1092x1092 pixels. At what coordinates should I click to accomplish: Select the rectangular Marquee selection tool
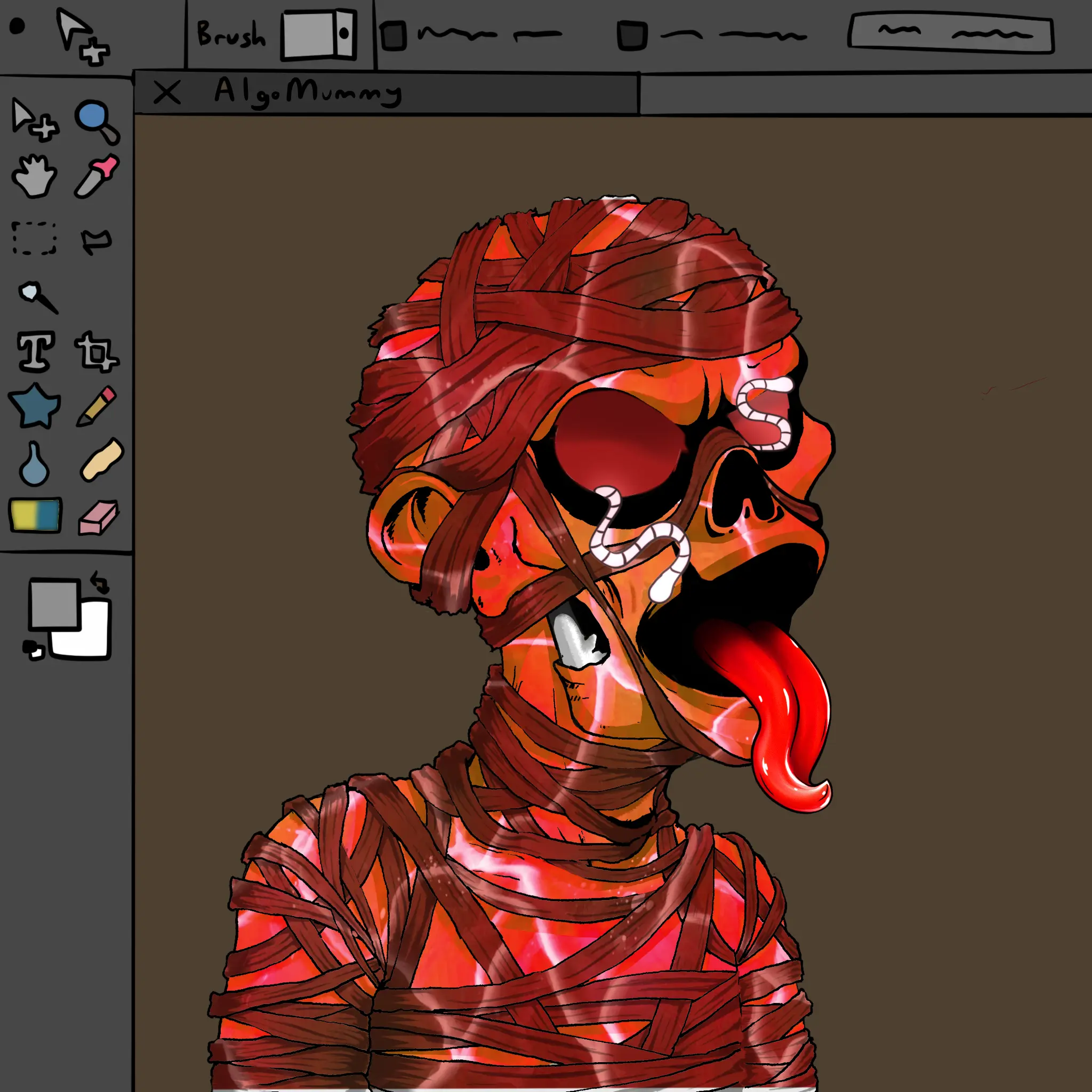[x=34, y=238]
